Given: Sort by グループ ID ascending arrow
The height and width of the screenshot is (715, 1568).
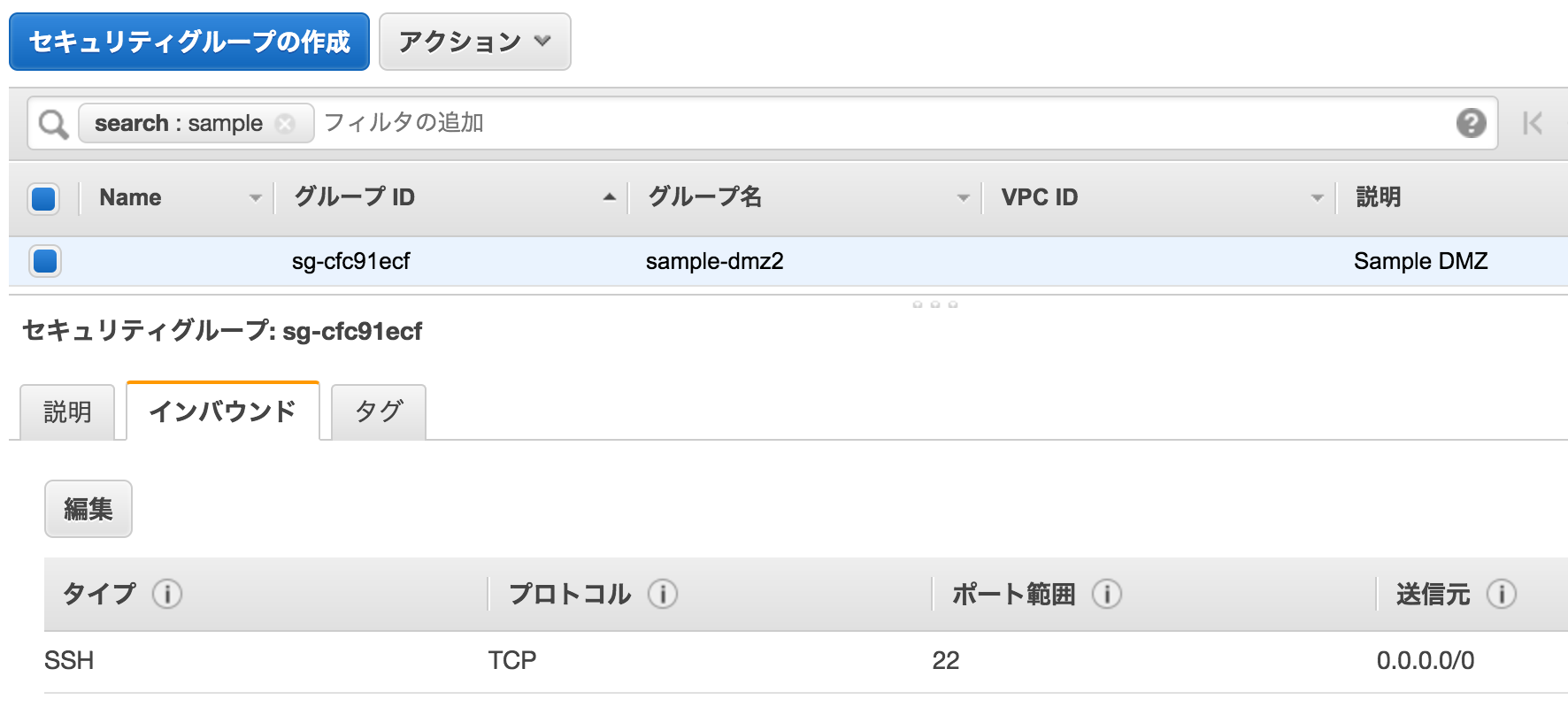Looking at the screenshot, I should pos(609,197).
